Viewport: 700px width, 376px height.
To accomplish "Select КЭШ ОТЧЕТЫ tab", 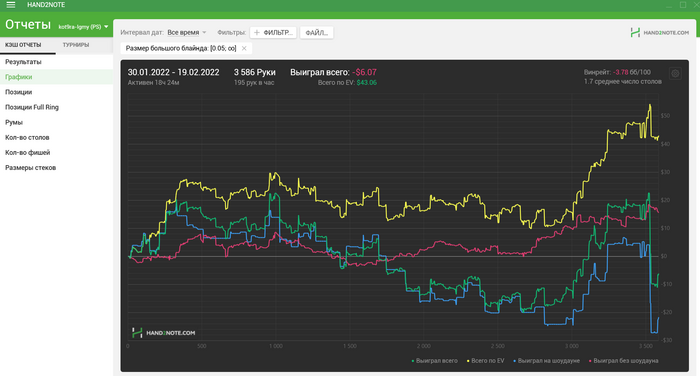I will coord(23,45).
